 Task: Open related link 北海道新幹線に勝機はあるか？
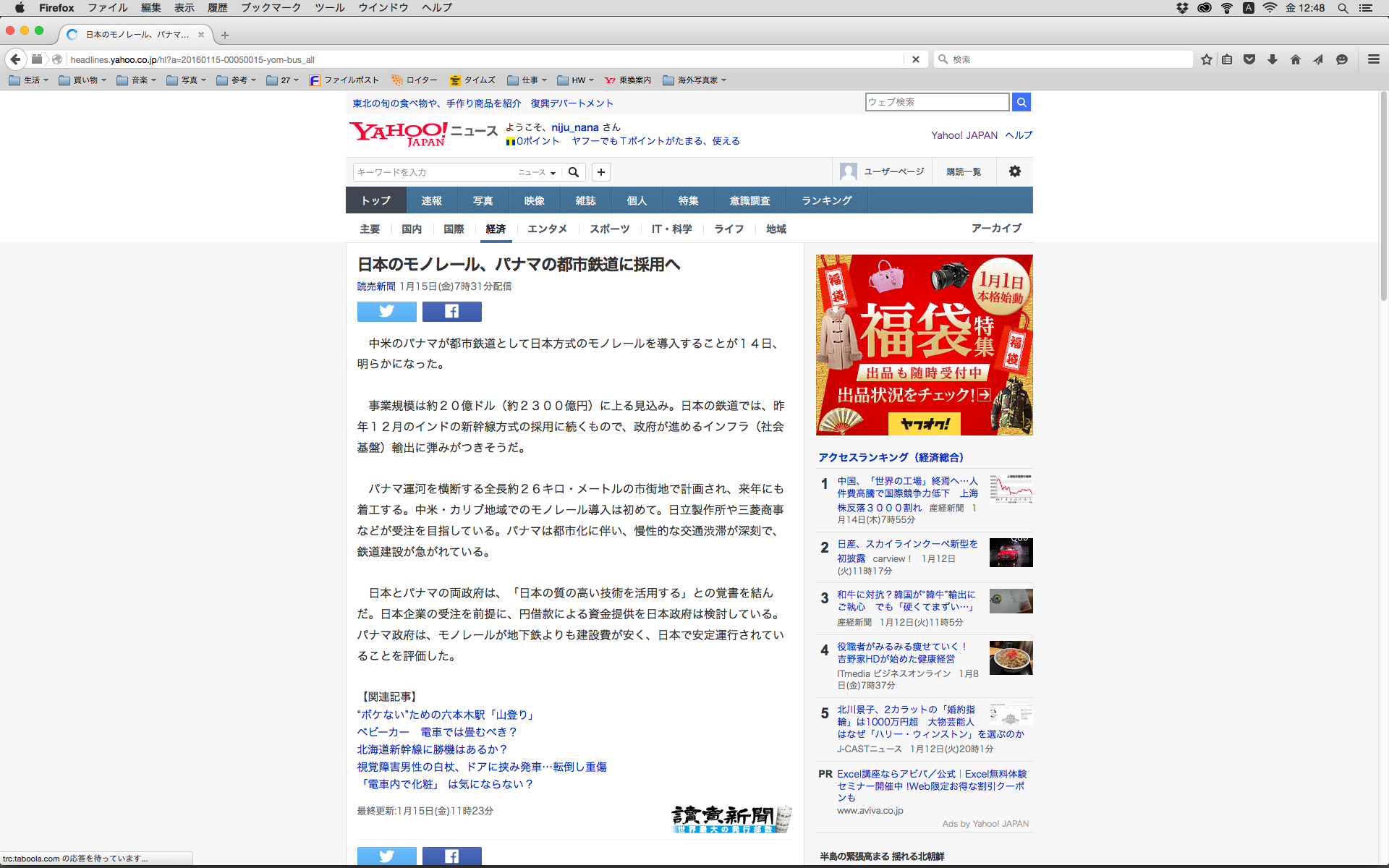432,749
